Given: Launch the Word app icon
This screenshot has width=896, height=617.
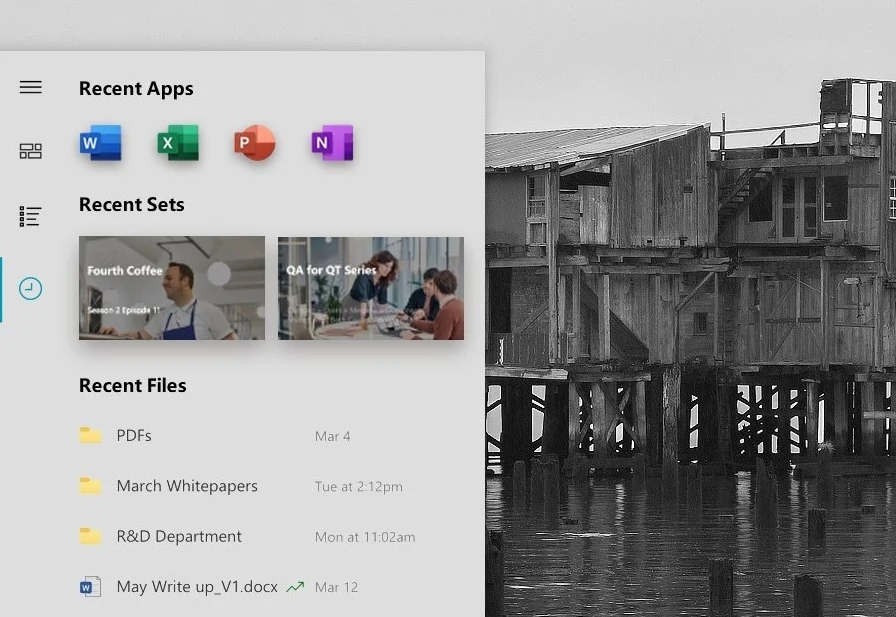Looking at the screenshot, I should click(101, 143).
